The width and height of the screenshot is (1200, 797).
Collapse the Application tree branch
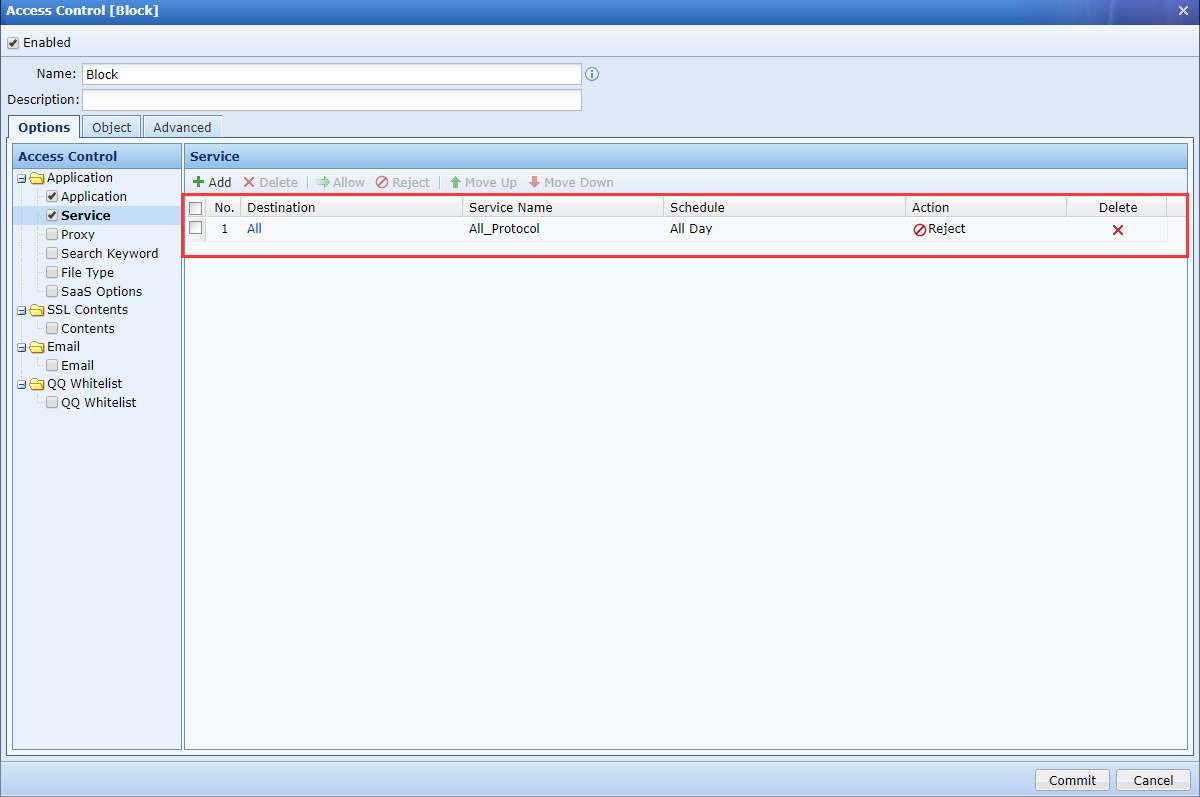(20, 177)
